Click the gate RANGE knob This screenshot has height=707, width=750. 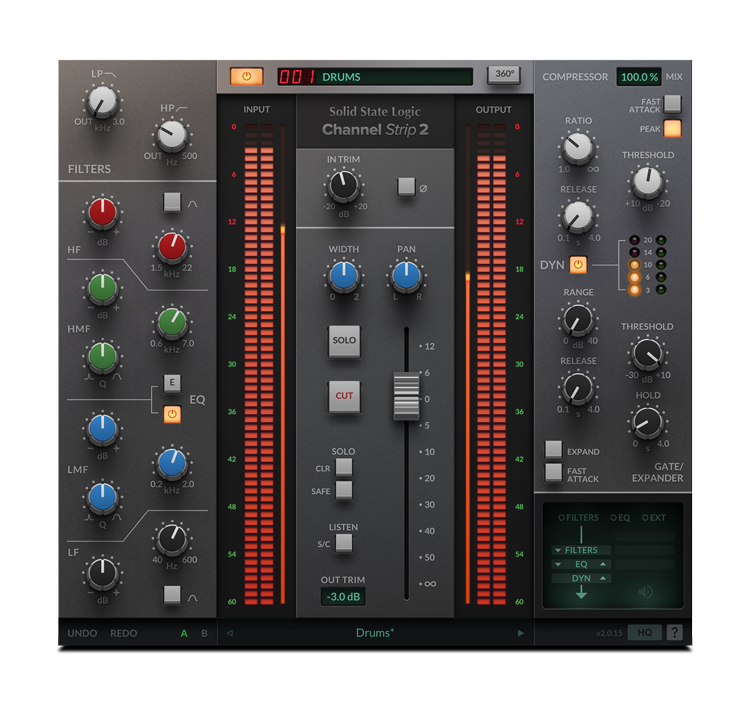[578, 320]
